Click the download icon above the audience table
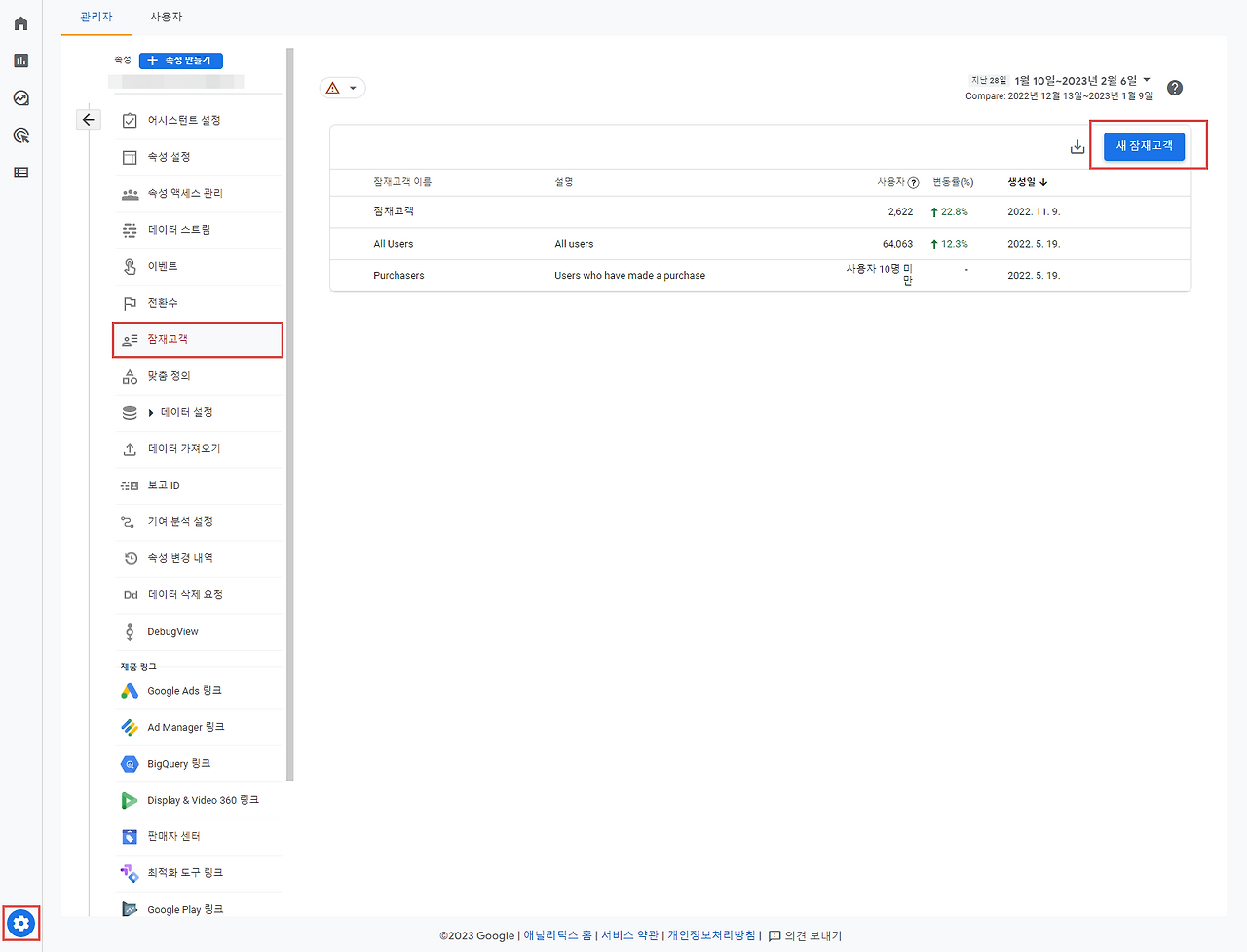The width and height of the screenshot is (1247, 952). coord(1077,146)
